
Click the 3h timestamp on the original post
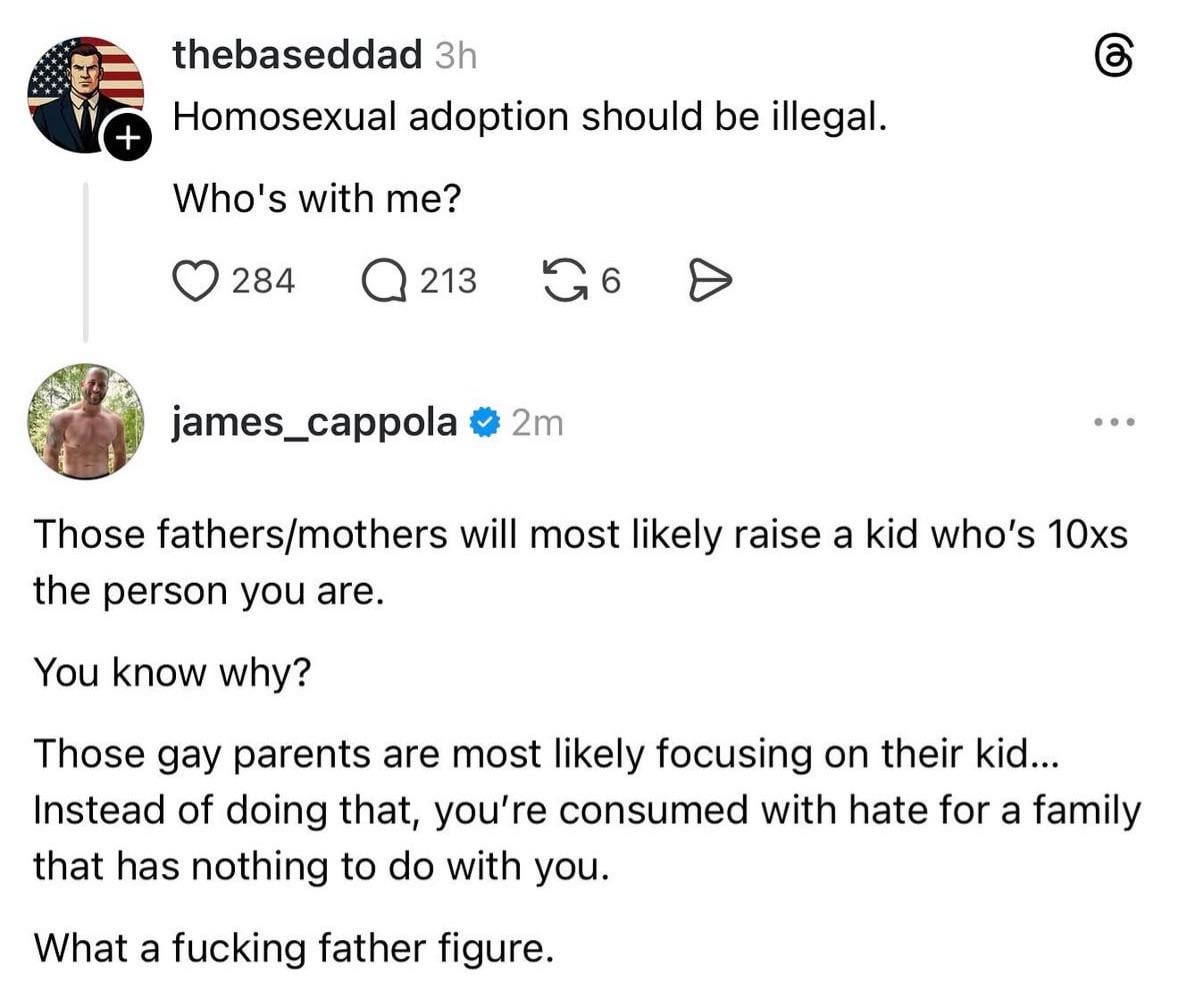click(x=456, y=56)
